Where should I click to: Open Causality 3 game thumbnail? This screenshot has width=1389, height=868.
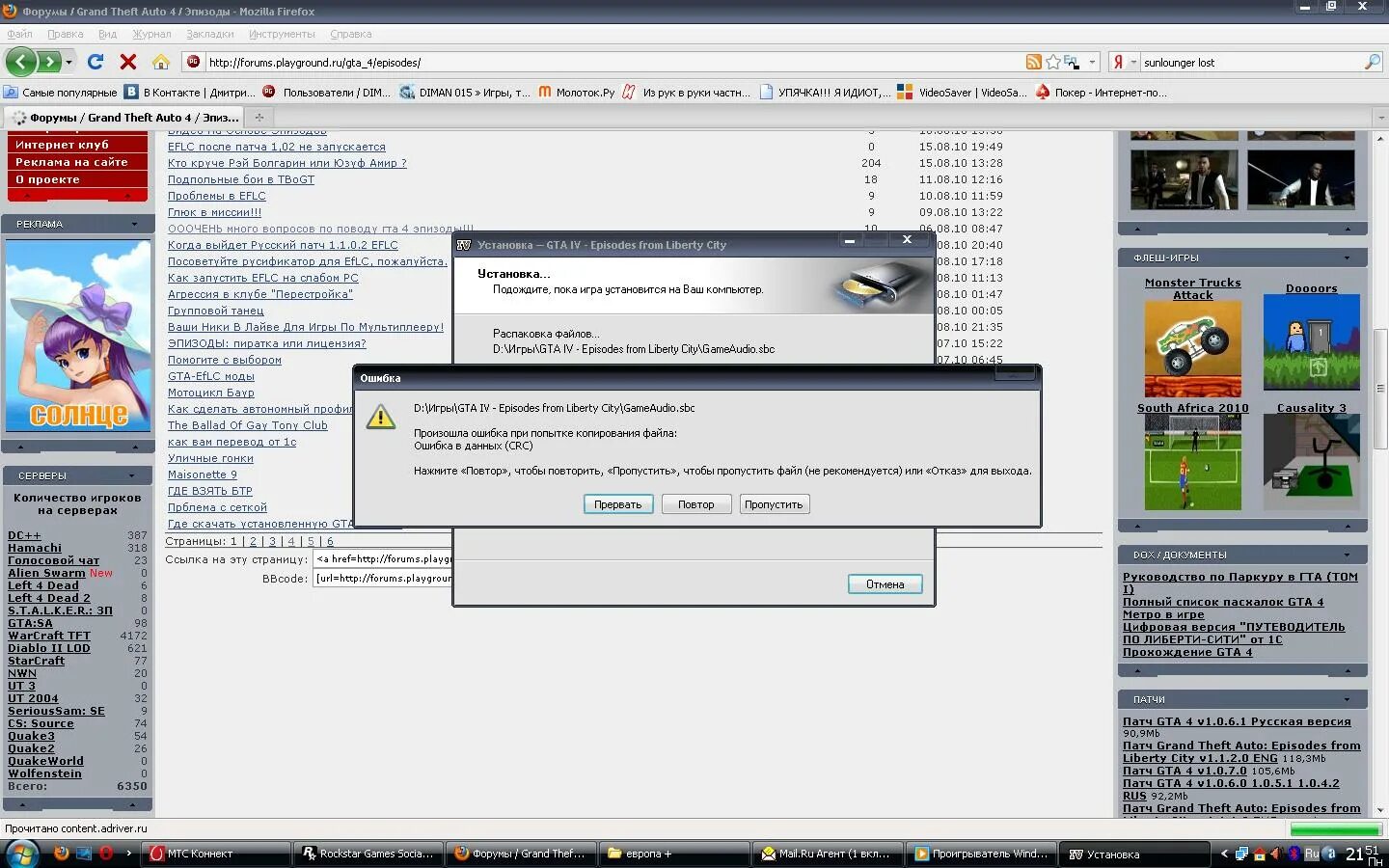(x=1312, y=462)
